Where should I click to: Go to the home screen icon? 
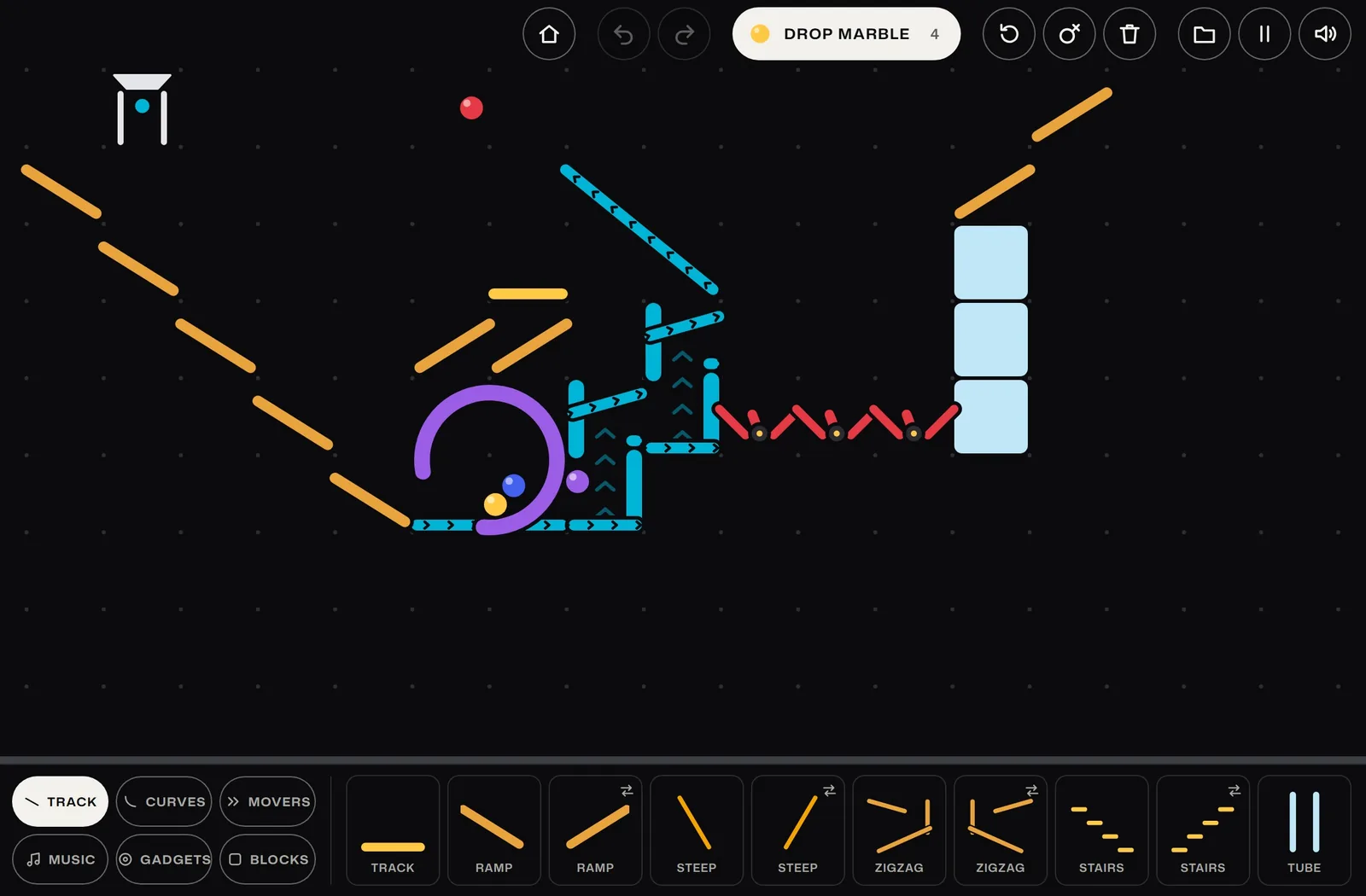point(549,34)
